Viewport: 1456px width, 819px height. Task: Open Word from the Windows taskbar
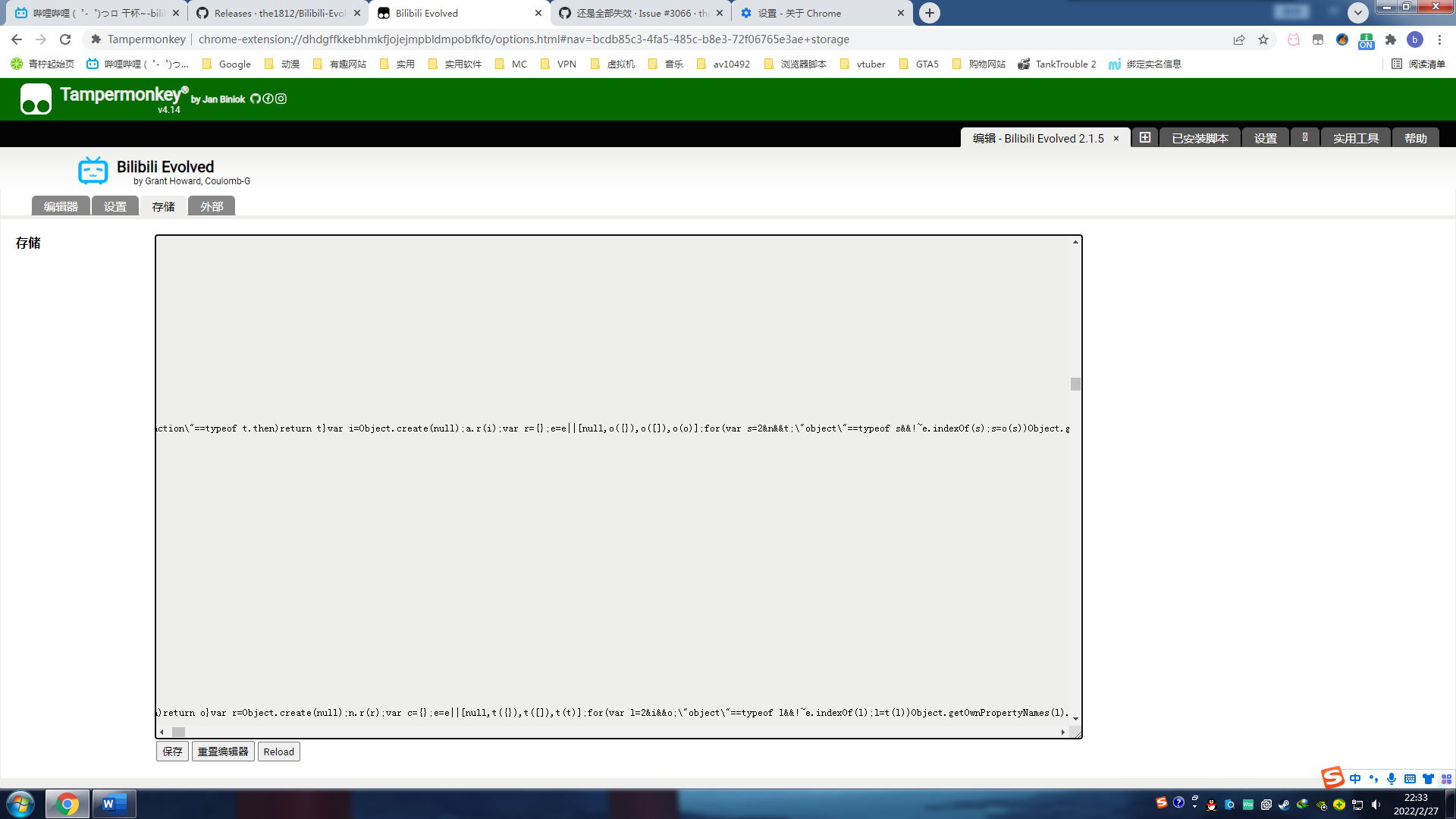[x=114, y=804]
